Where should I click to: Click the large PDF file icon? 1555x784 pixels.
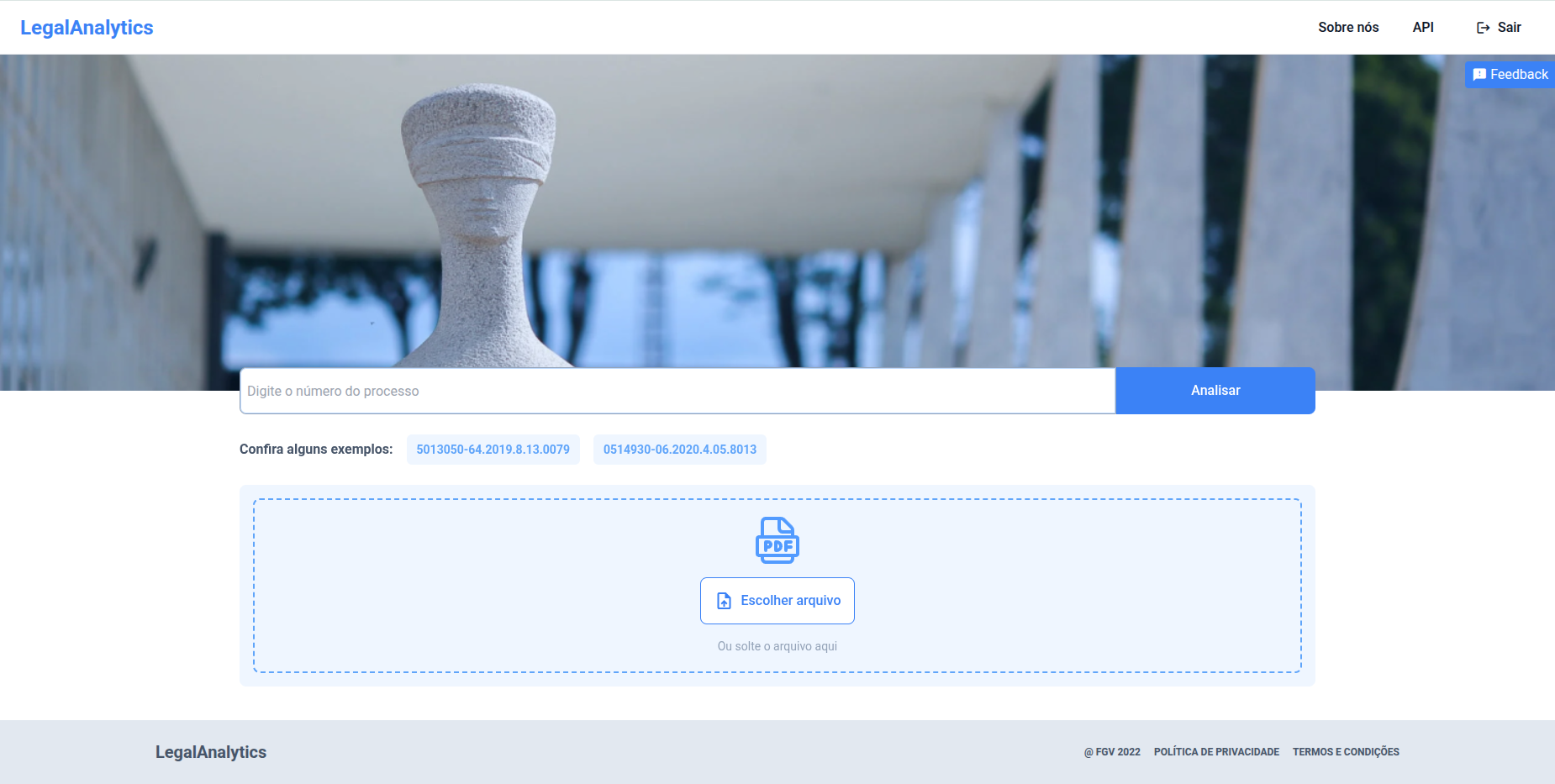tap(777, 539)
